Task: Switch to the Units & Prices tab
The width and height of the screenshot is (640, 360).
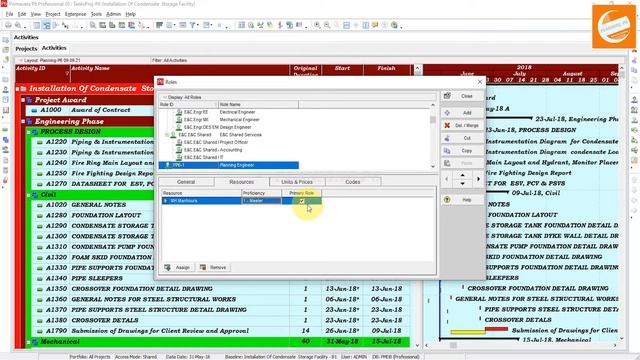Action: (x=297, y=182)
